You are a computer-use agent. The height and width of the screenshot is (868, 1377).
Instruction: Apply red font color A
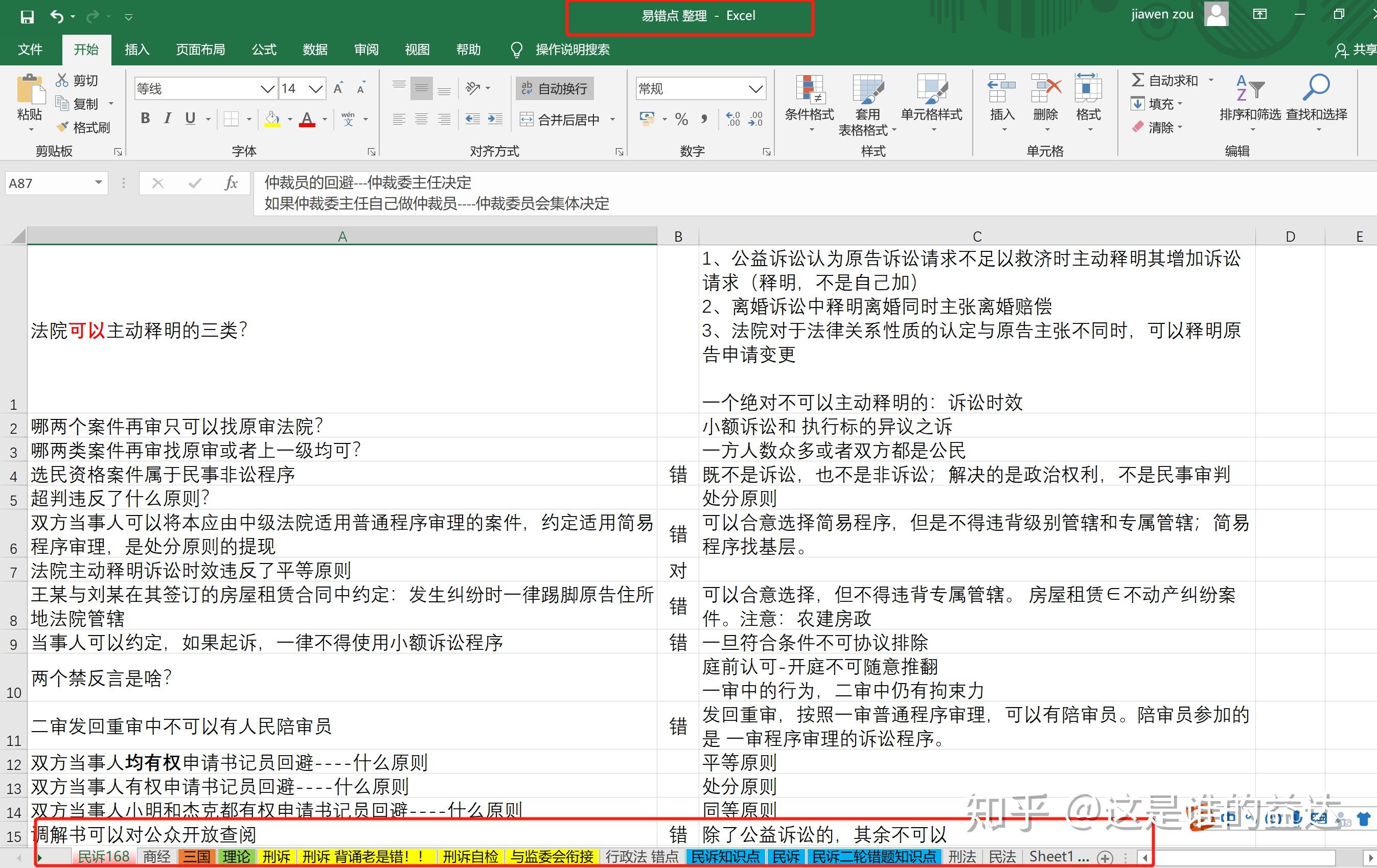coord(307,119)
